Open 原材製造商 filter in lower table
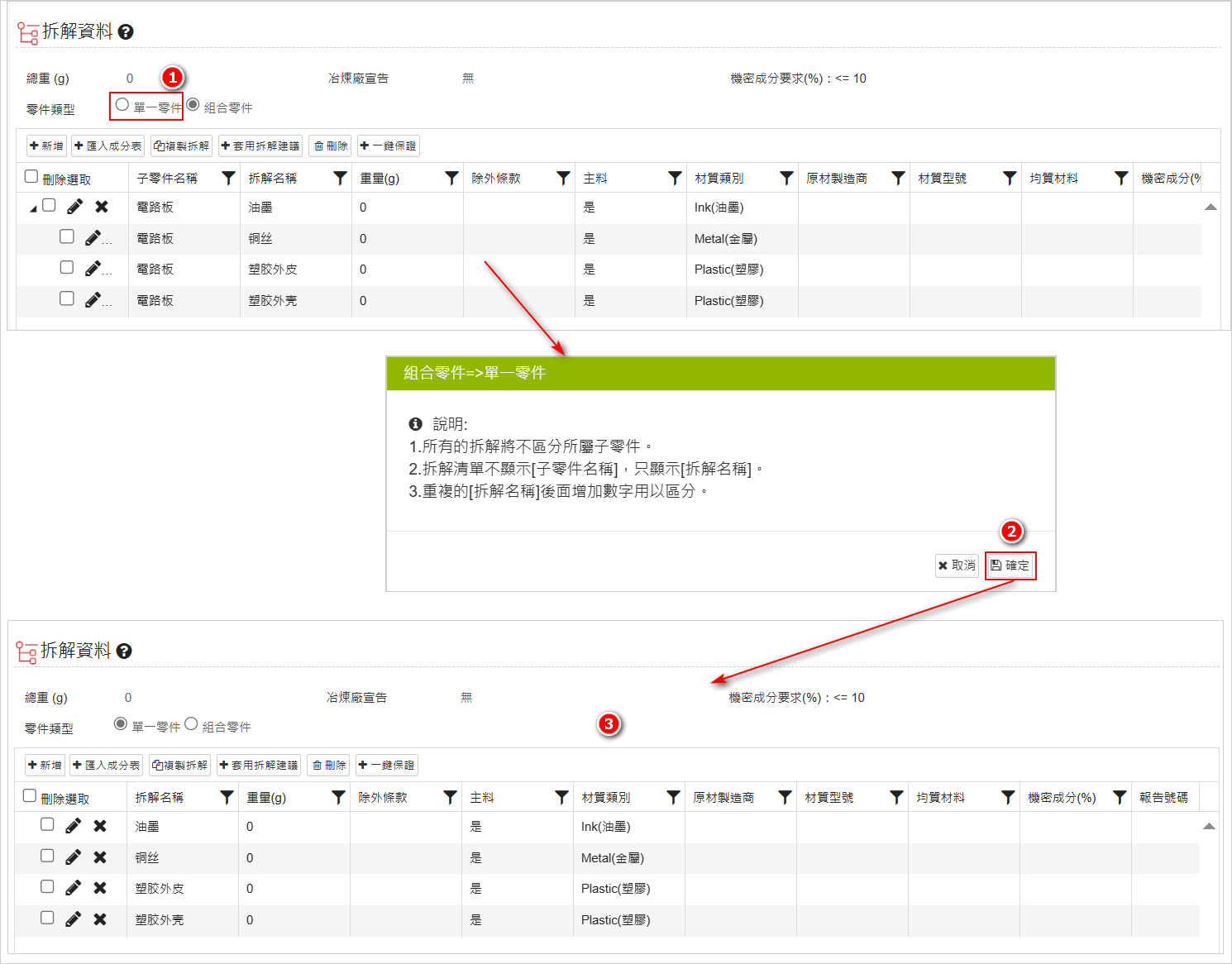 [786, 797]
